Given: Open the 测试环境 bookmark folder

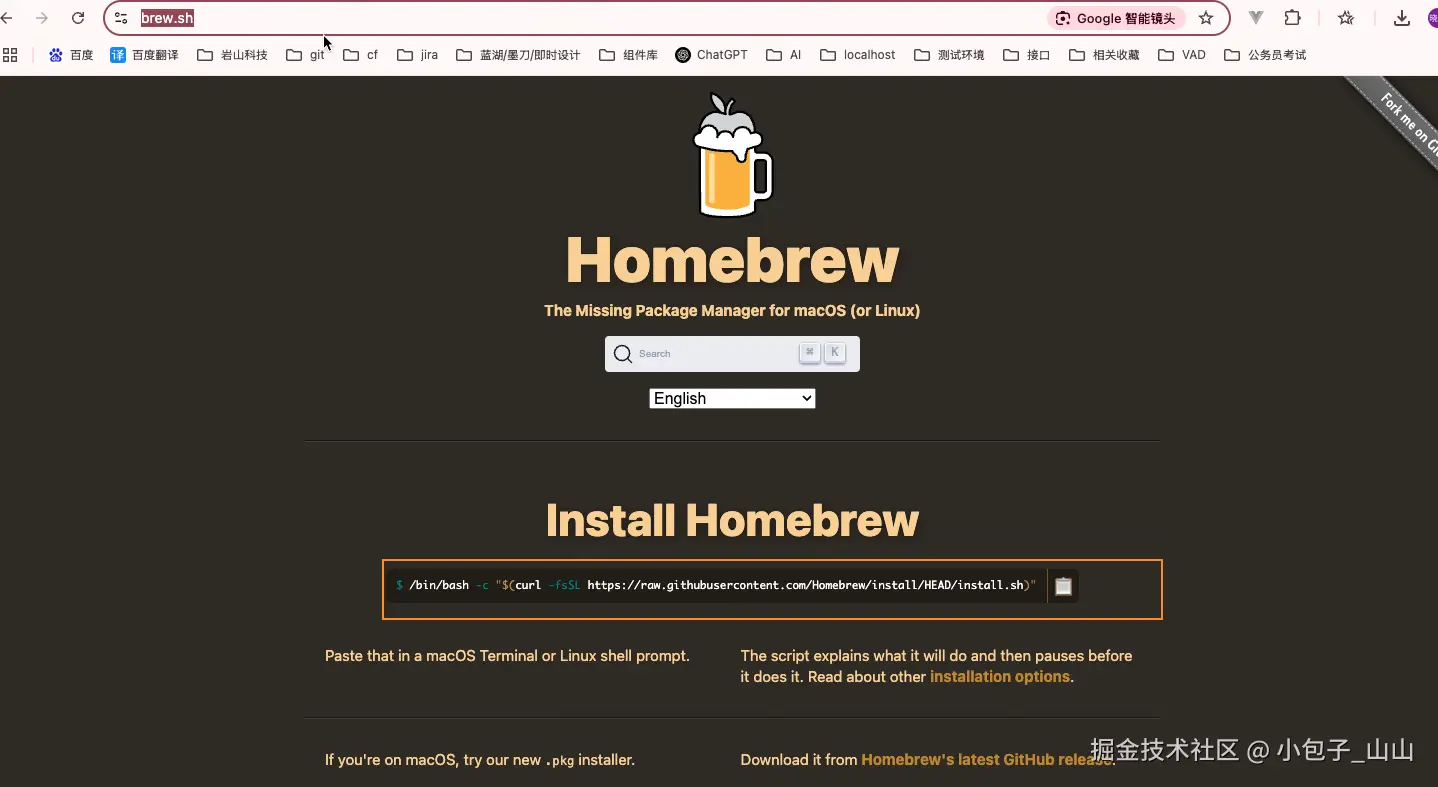Looking at the screenshot, I should pyautogui.click(x=949, y=55).
